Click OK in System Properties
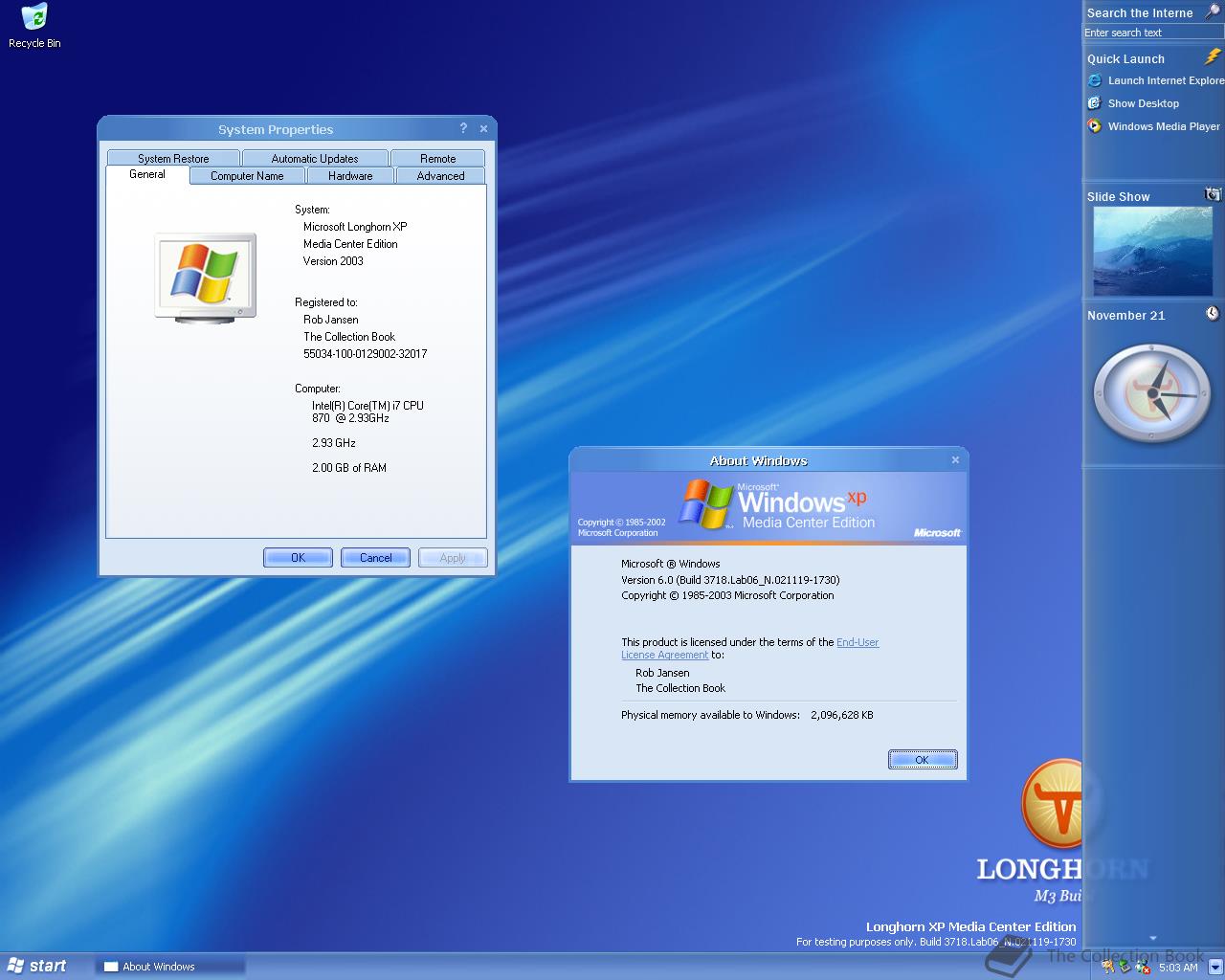 point(298,557)
